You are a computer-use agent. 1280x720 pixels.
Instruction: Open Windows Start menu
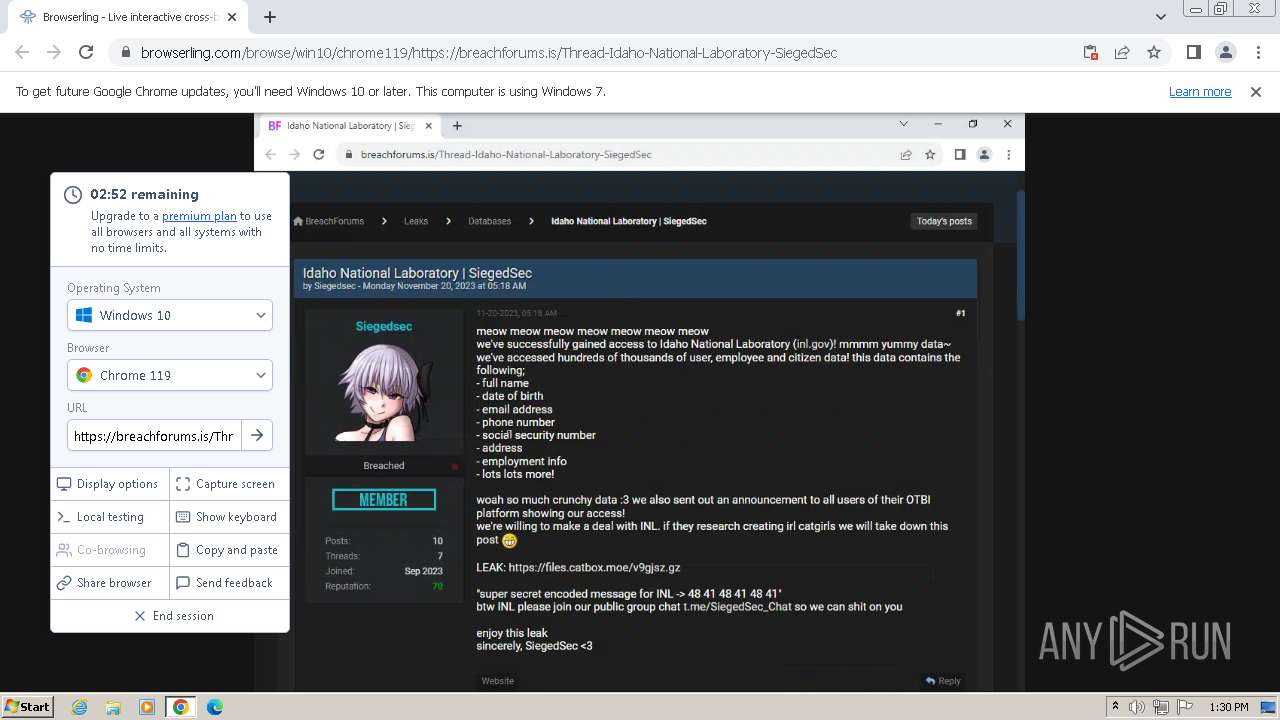tap(27, 707)
